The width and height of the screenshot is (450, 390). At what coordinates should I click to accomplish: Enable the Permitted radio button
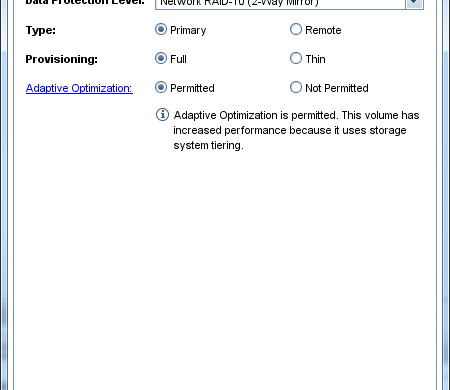161,87
